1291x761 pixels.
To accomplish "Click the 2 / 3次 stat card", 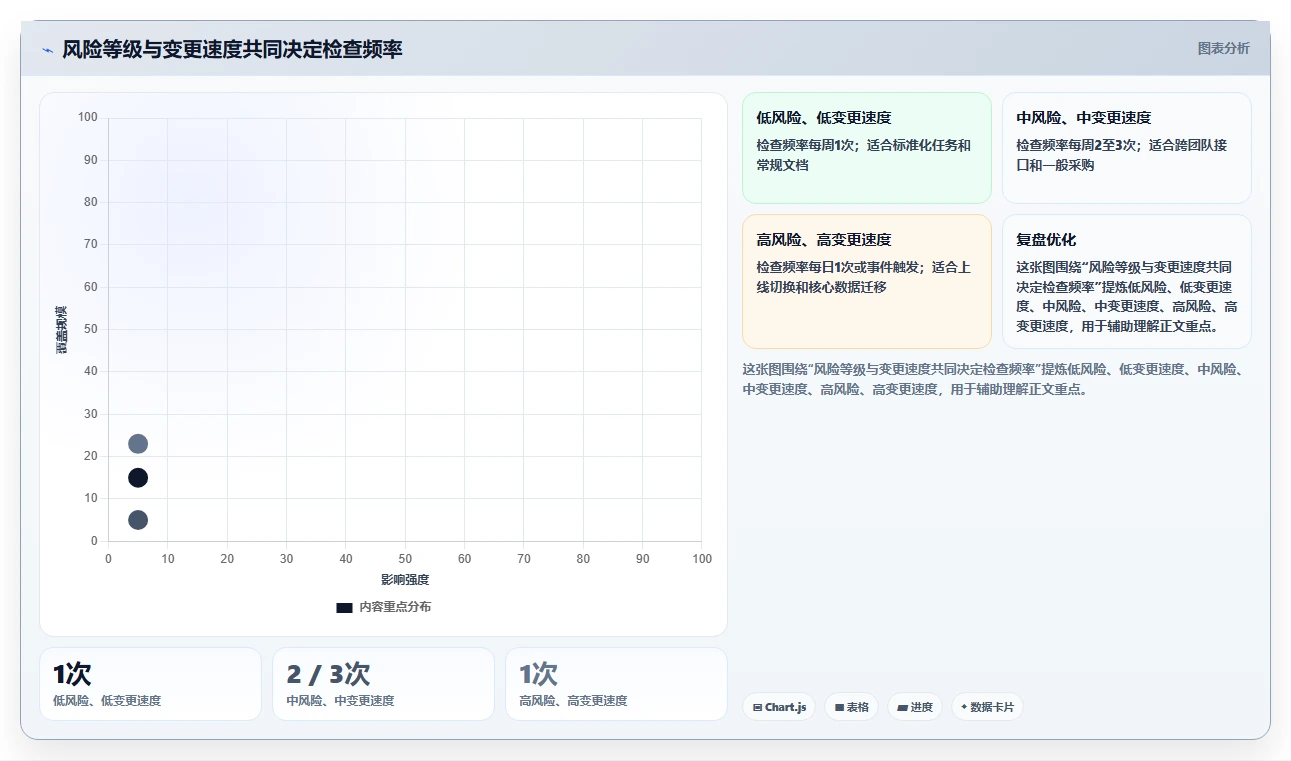I will [383, 684].
